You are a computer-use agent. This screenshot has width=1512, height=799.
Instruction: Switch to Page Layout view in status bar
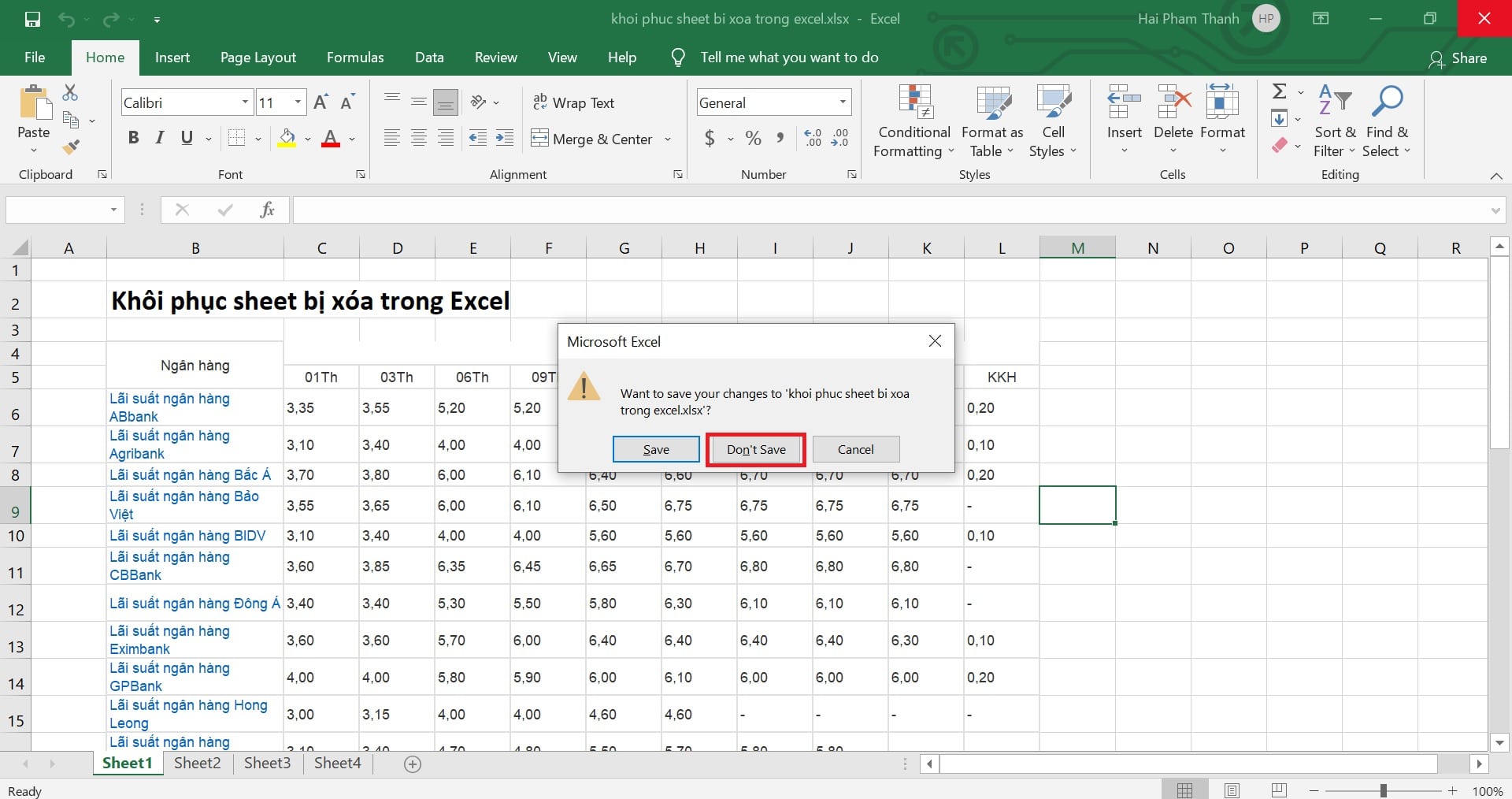point(1232,790)
